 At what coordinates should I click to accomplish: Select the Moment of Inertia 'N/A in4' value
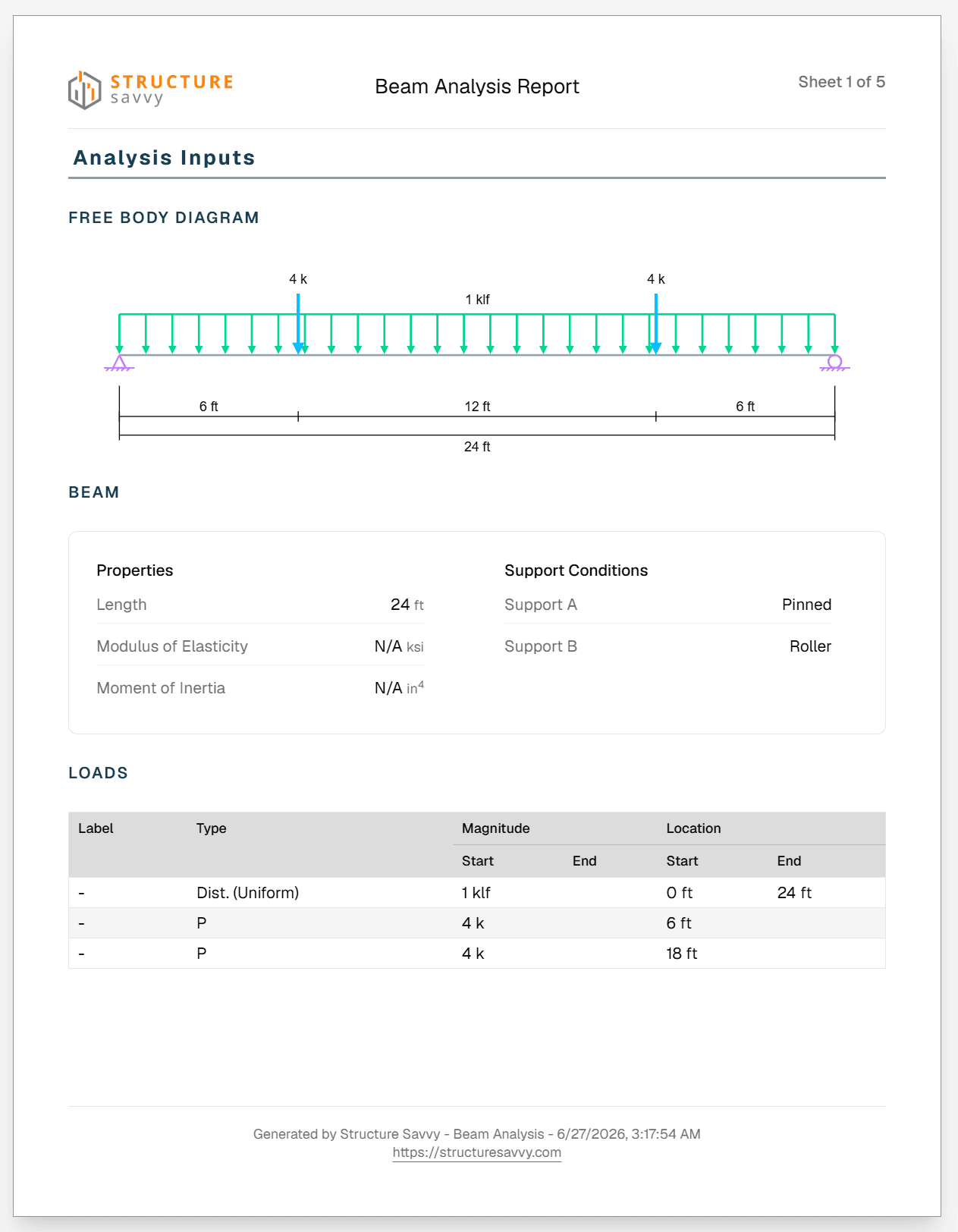[x=399, y=687]
